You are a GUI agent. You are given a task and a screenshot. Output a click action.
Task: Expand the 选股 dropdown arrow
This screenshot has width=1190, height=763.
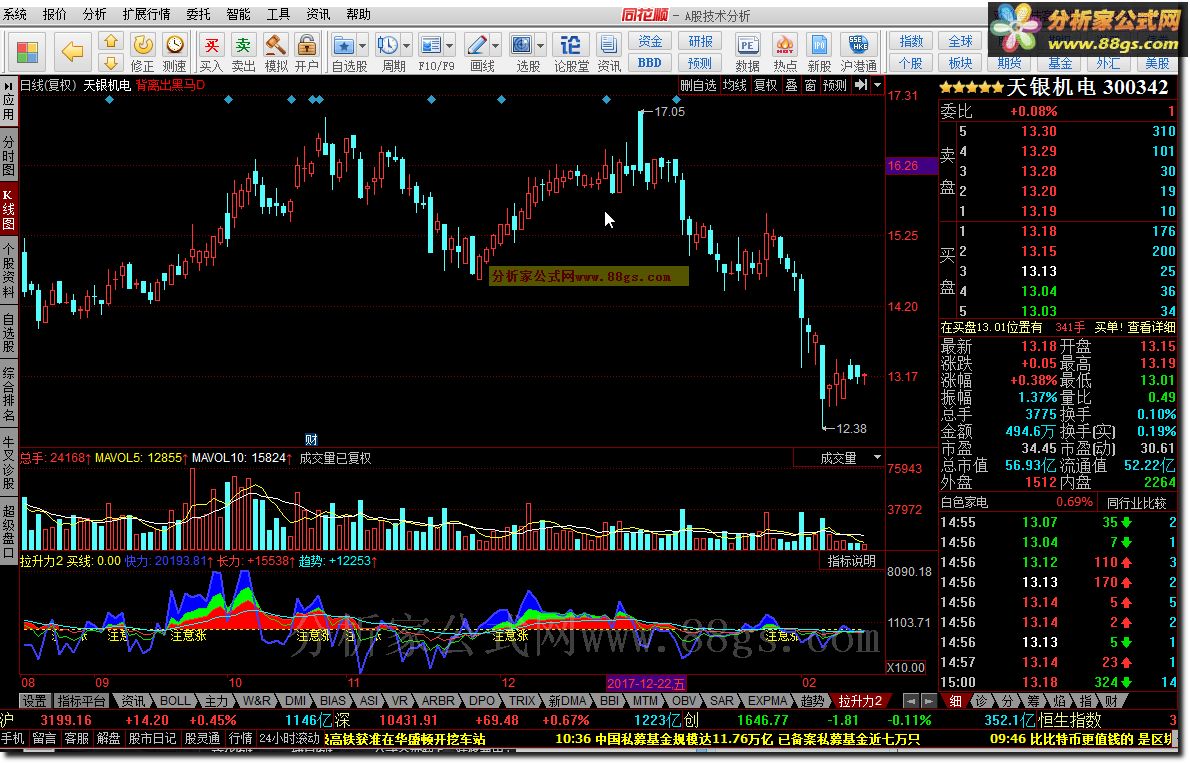click(x=540, y=46)
